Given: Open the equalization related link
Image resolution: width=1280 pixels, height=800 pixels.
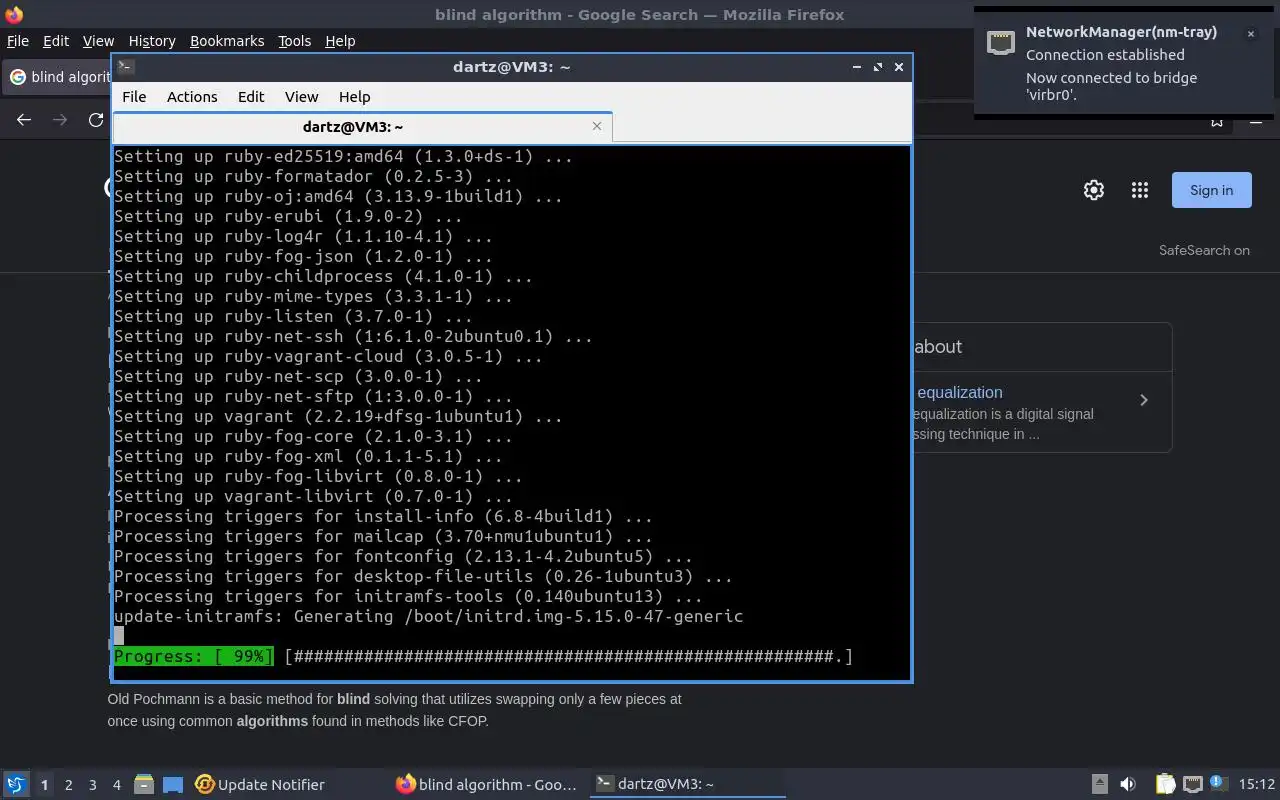Looking at the screenshot, I should 959,393.
